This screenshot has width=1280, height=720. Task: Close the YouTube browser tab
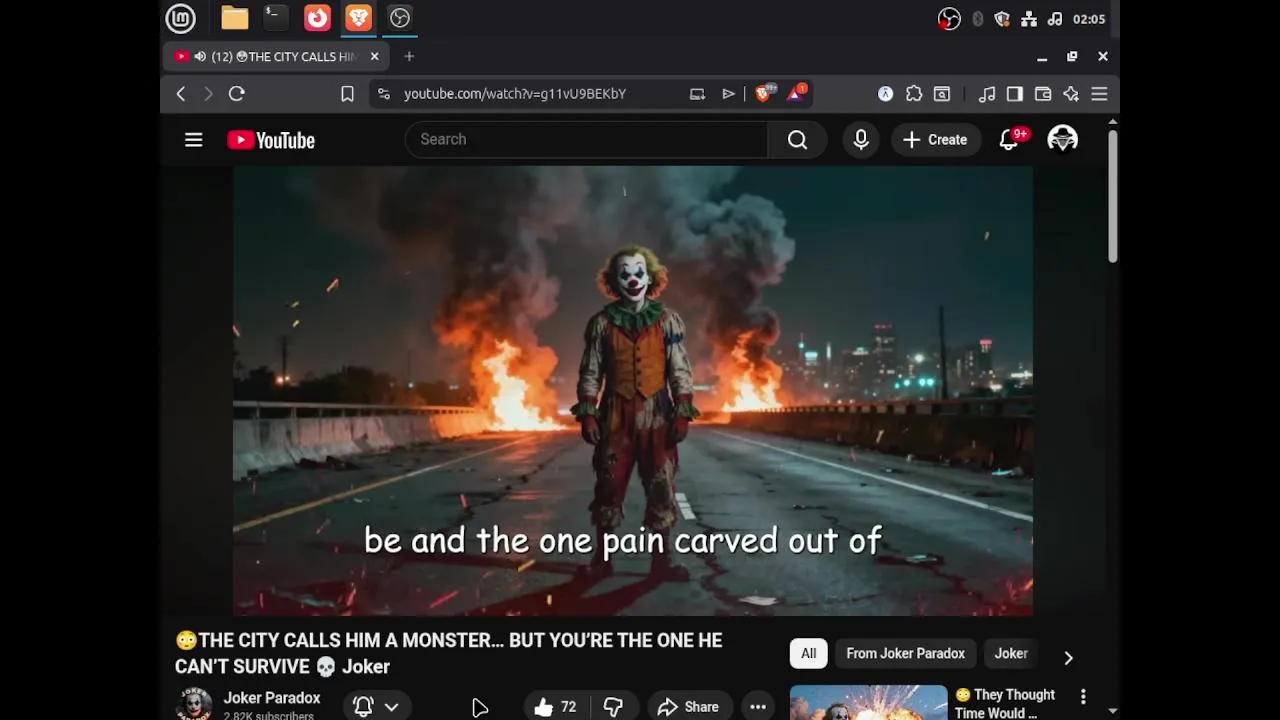tap(375, 57)
